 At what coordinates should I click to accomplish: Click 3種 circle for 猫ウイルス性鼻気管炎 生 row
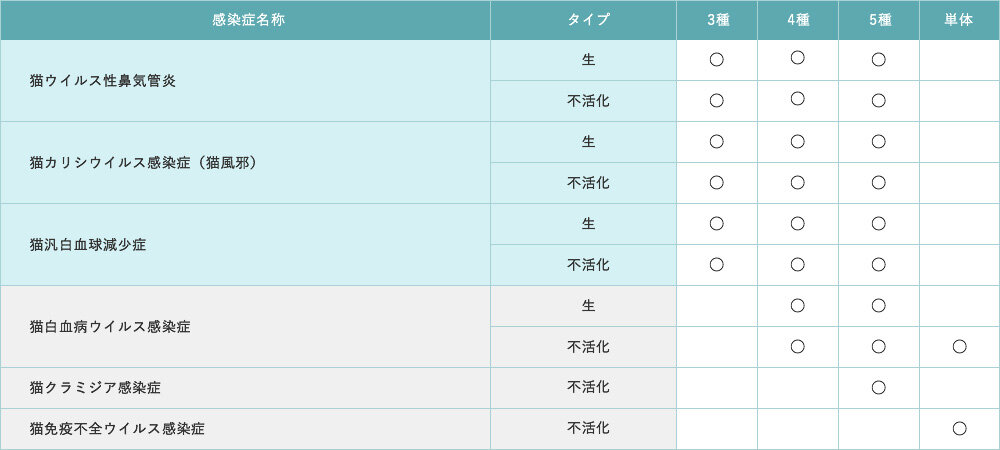point(717,59)
